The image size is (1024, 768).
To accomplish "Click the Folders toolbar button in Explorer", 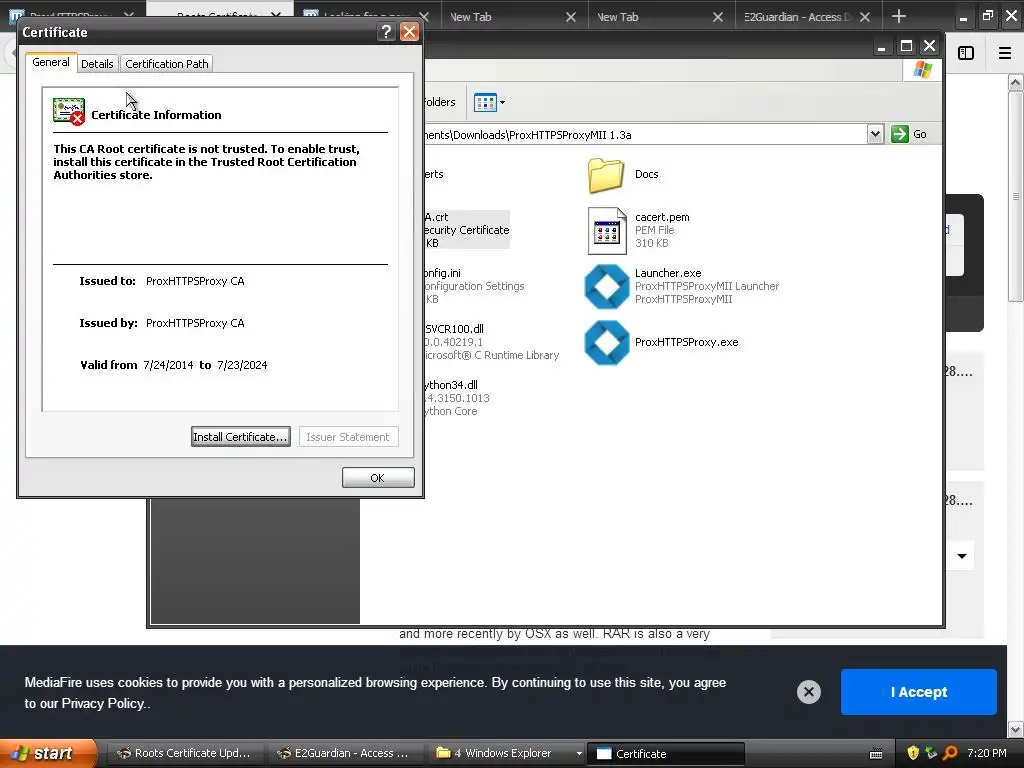I will (440, 103).
